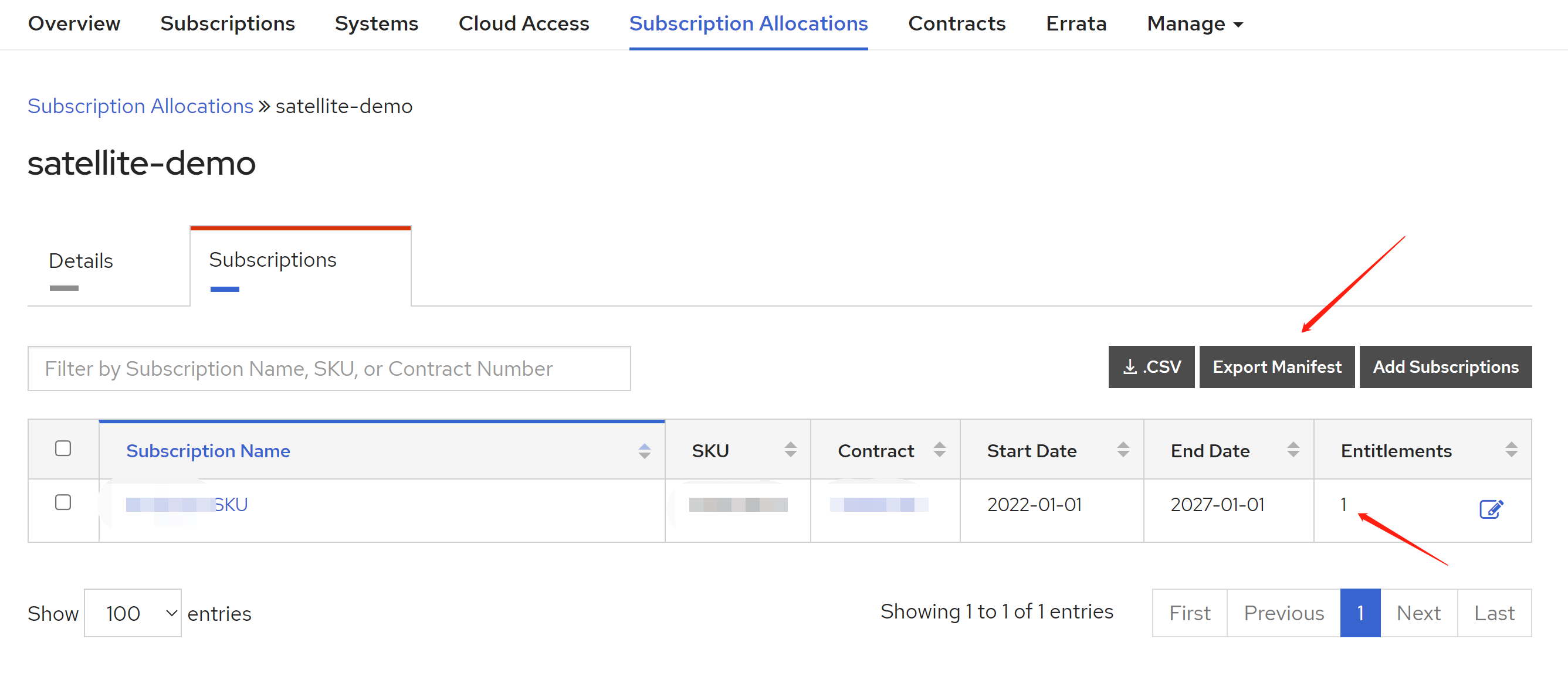Image resolution: width=1568 pixels, height=673 pixels.
Task: Click the SKU column sort arrows
Action: [790, 450]
